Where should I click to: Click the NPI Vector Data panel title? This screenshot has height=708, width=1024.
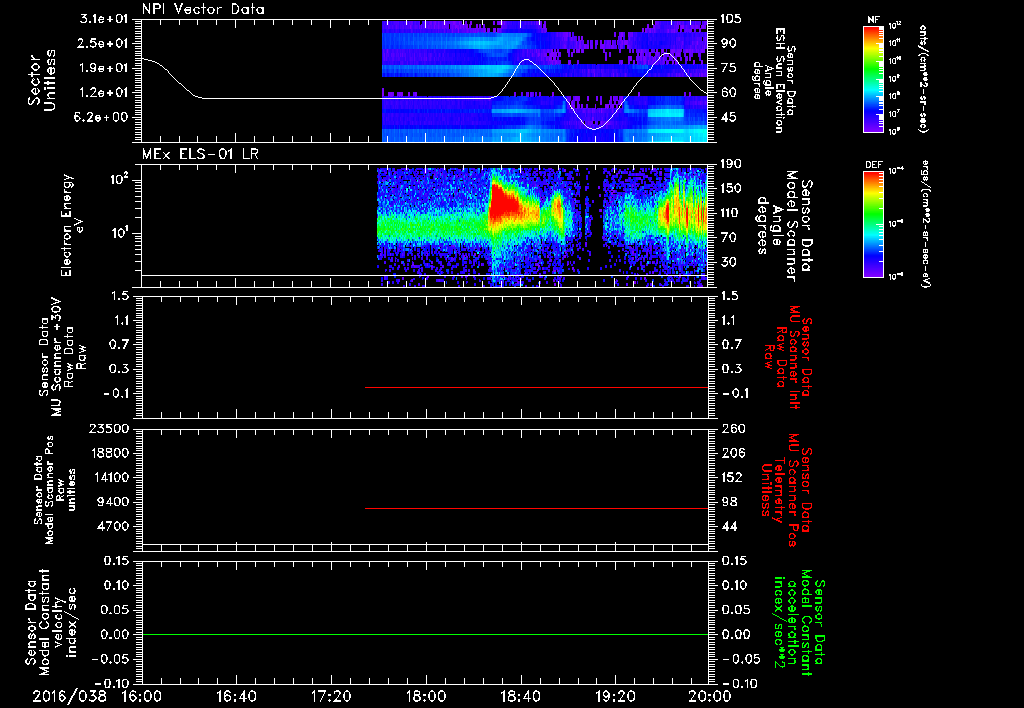[203, 9]
